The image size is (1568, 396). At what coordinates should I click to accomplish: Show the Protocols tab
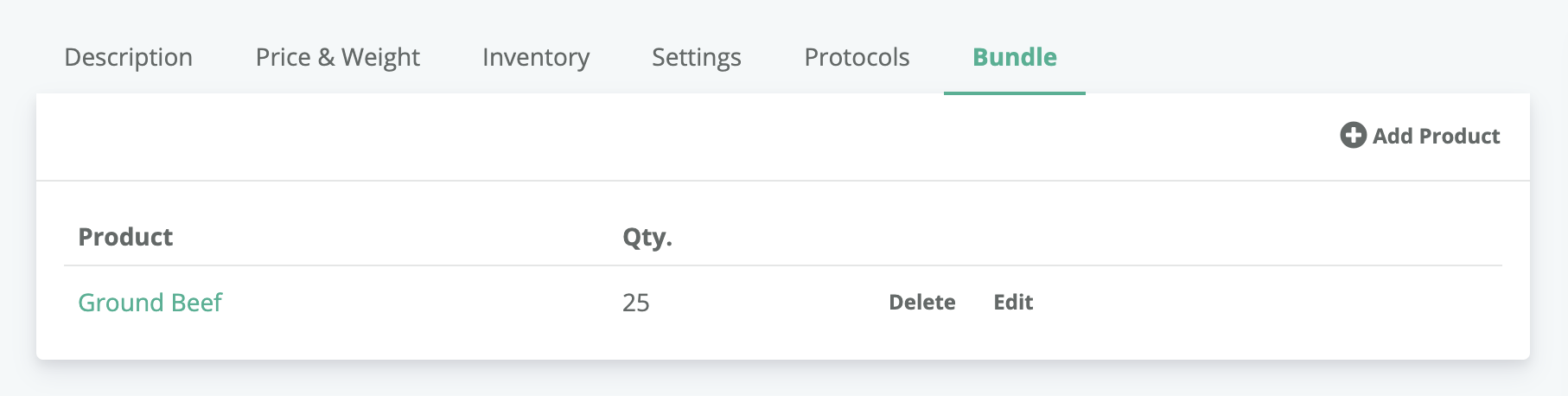click(857, 57)
